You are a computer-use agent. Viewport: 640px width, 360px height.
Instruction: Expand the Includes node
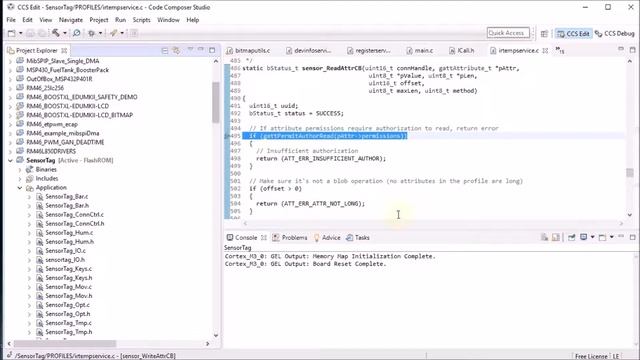(x=20, y=179)
